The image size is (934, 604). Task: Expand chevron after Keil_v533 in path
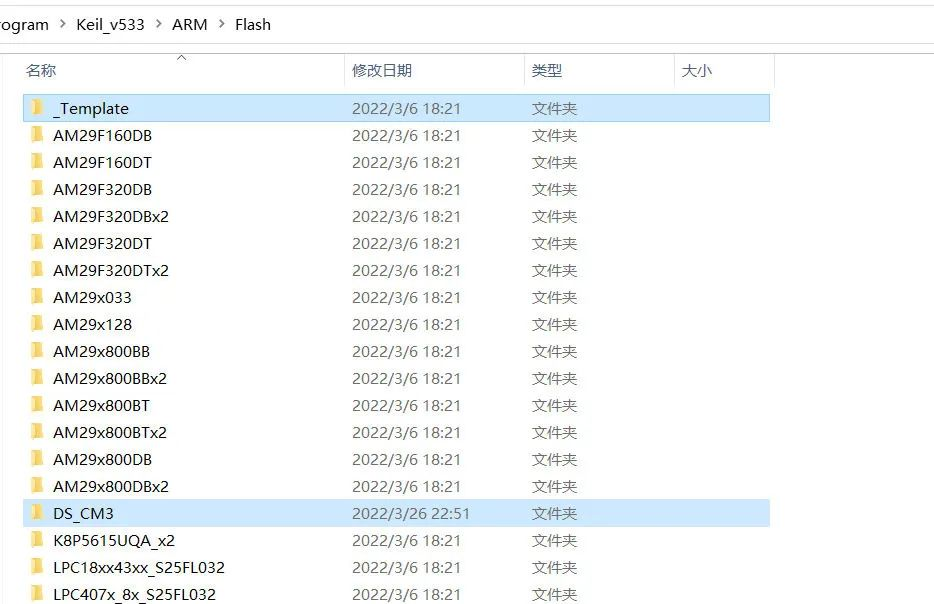pos(158,24)
